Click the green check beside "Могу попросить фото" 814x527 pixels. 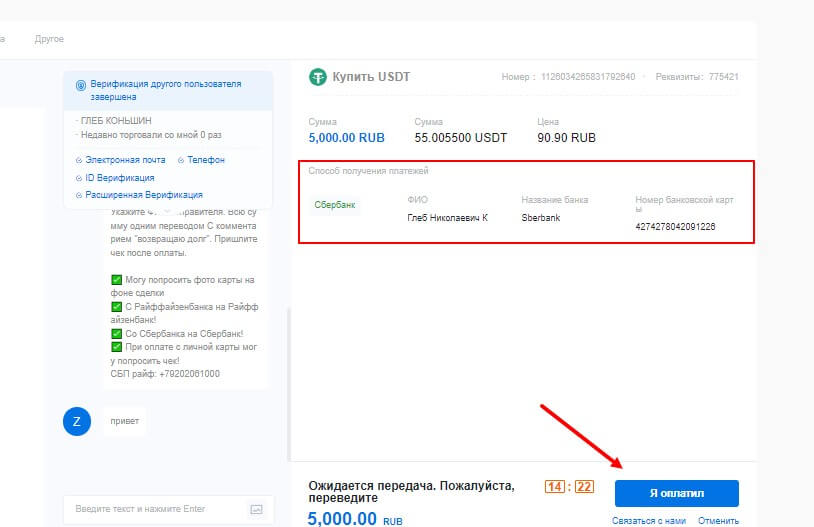tap(116, 280)
